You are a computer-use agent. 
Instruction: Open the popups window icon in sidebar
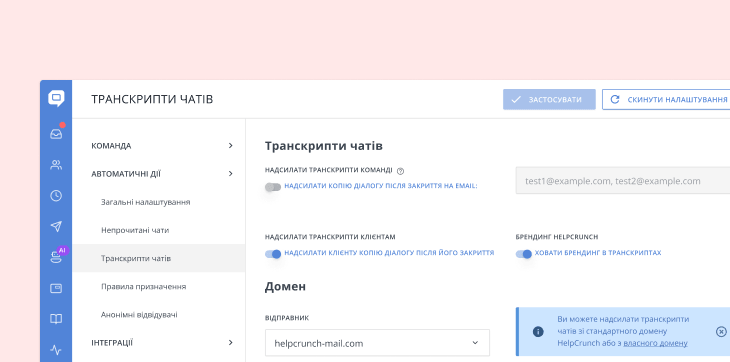tap(56, 288)
